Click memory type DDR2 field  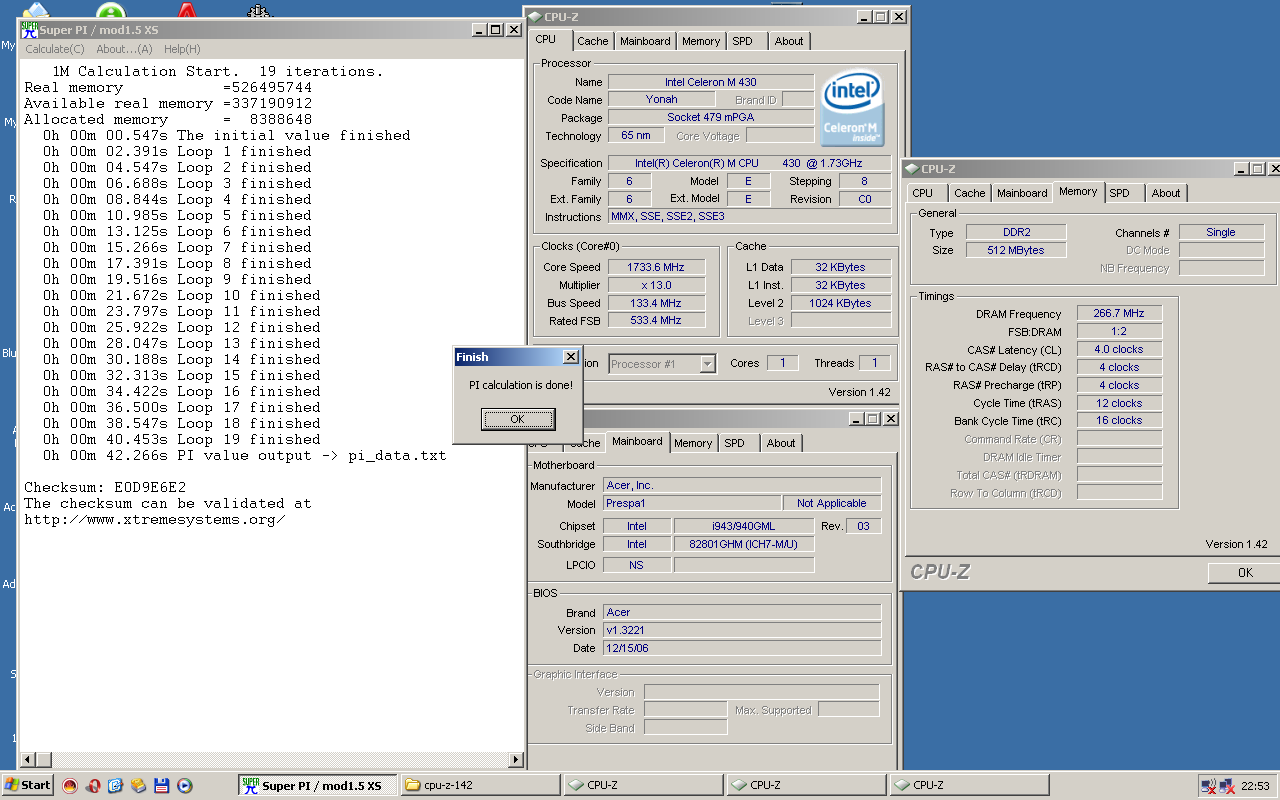point(1016,232)
